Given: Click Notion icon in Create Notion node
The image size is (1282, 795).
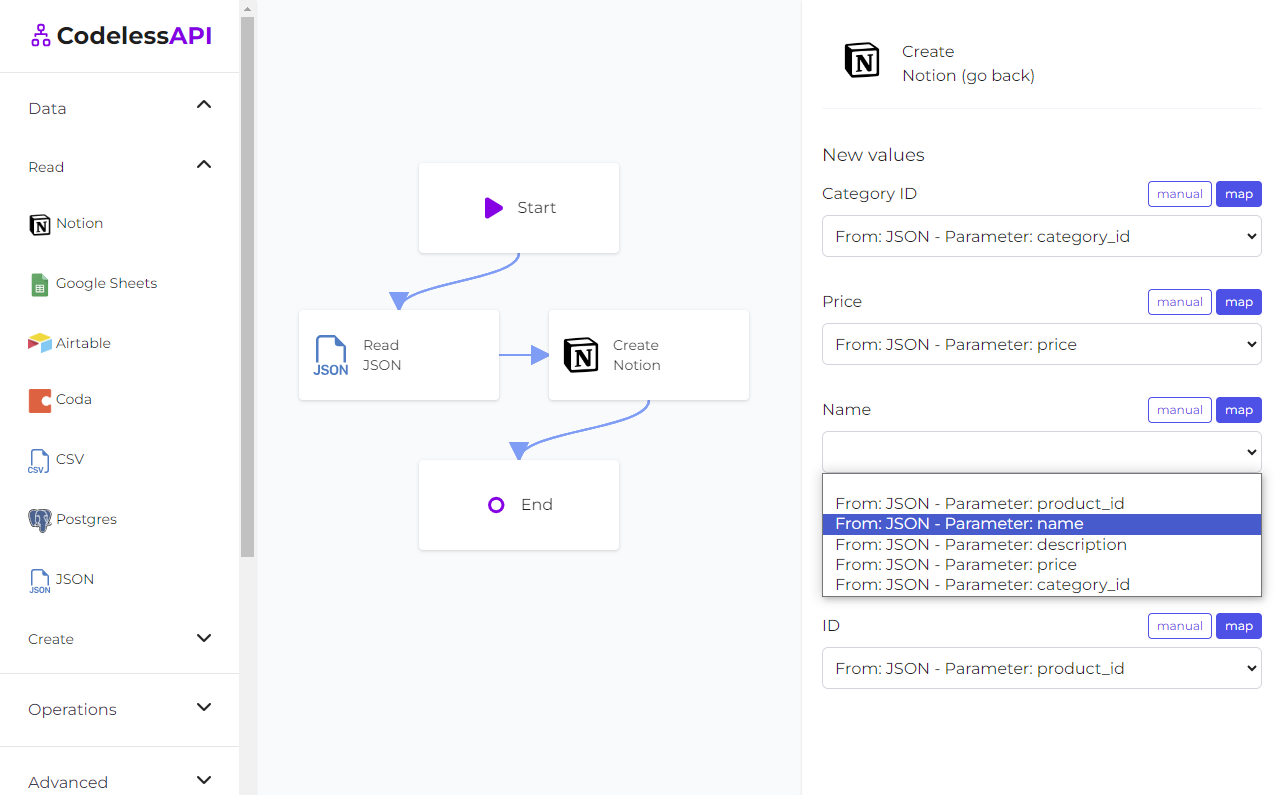Looking at the screenshot, I should coord(581,355).
